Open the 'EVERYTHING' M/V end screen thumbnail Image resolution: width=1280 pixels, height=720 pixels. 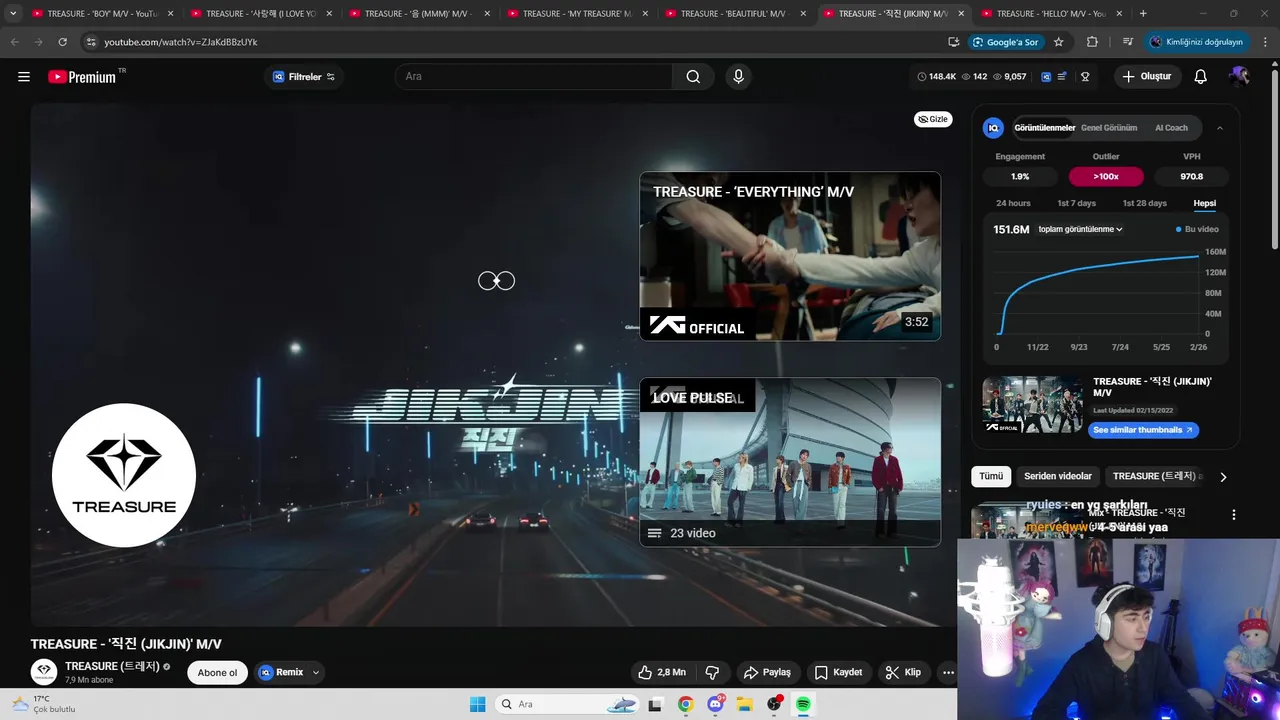(790, 256)
